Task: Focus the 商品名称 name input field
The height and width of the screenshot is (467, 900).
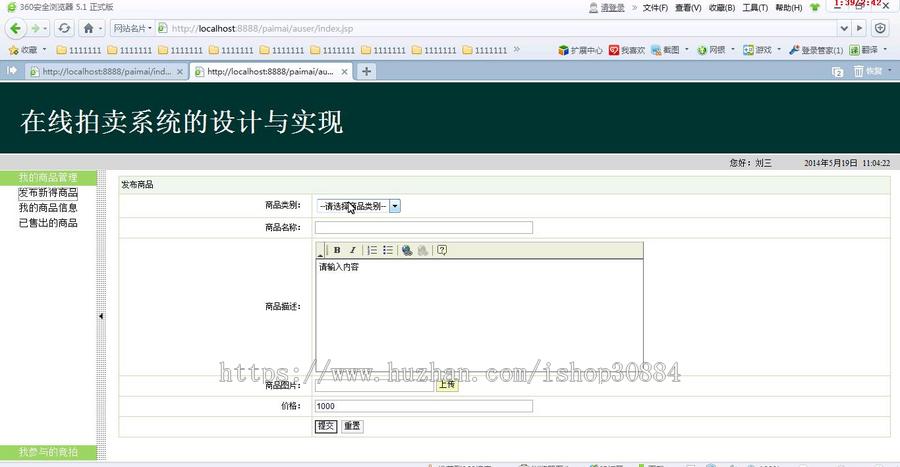Action: (x=424, y=228)
